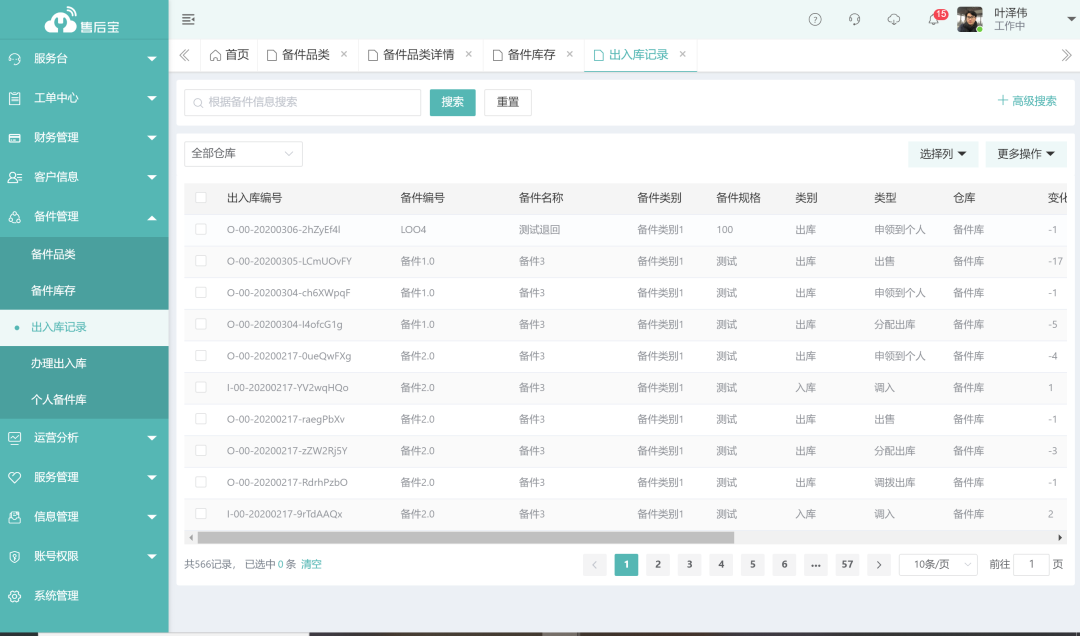Collapse the sidebar with the menu fold icon
The width and height of the screenshot is (1080, 636).
click(188, 20)
